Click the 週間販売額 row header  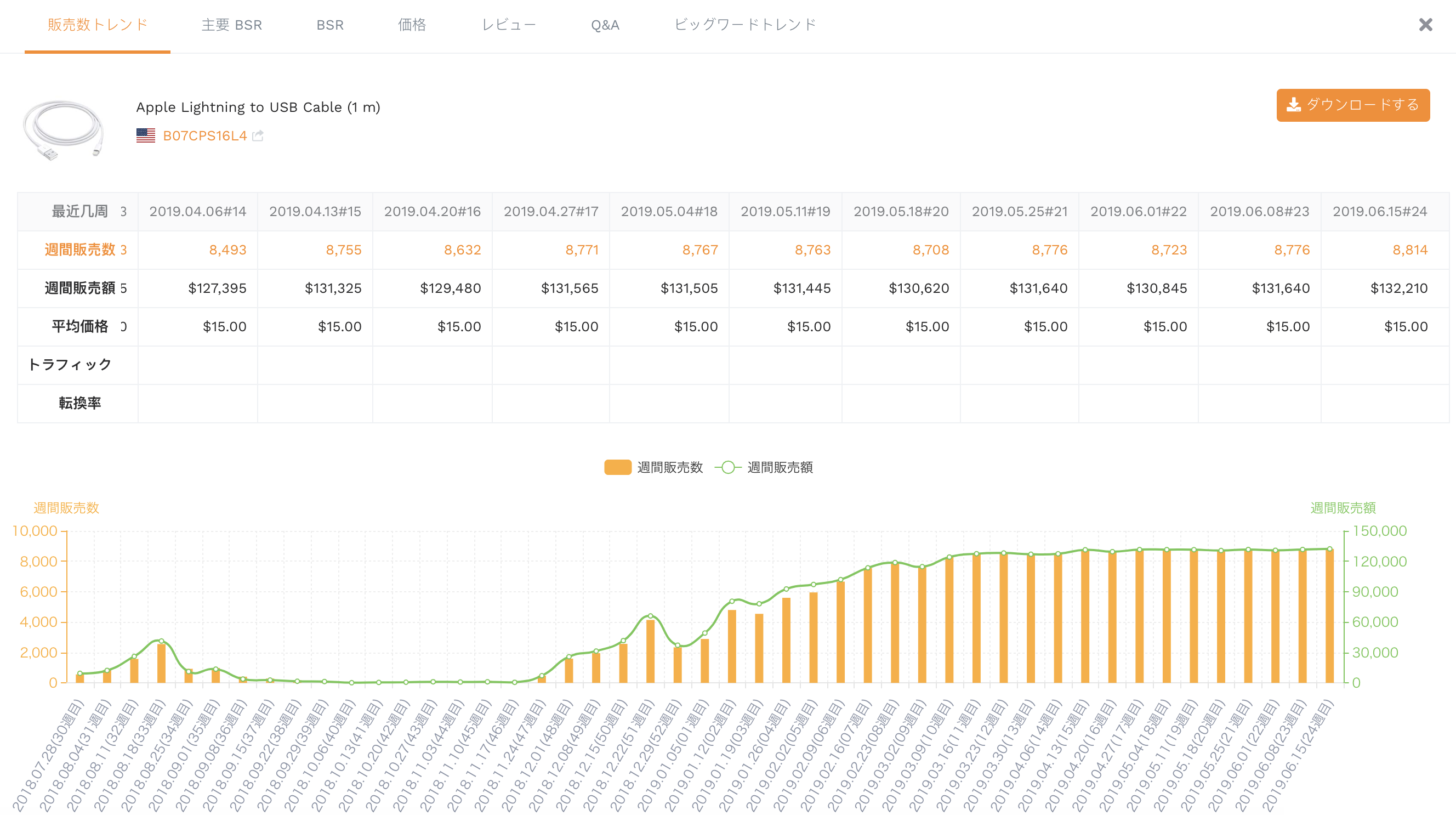click(80, 288)
